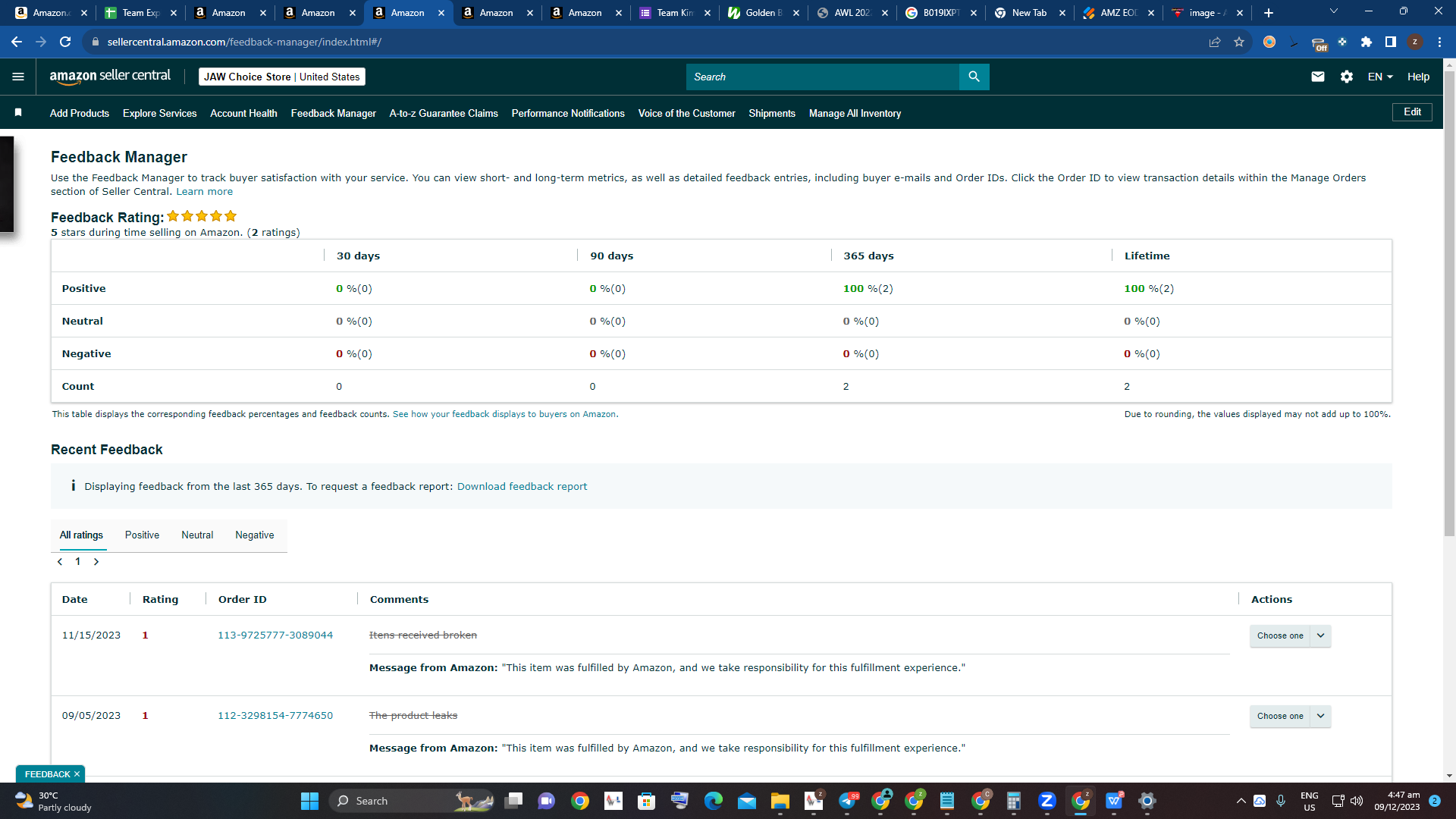Click the Seller Central search field

(x=823, y=77)
